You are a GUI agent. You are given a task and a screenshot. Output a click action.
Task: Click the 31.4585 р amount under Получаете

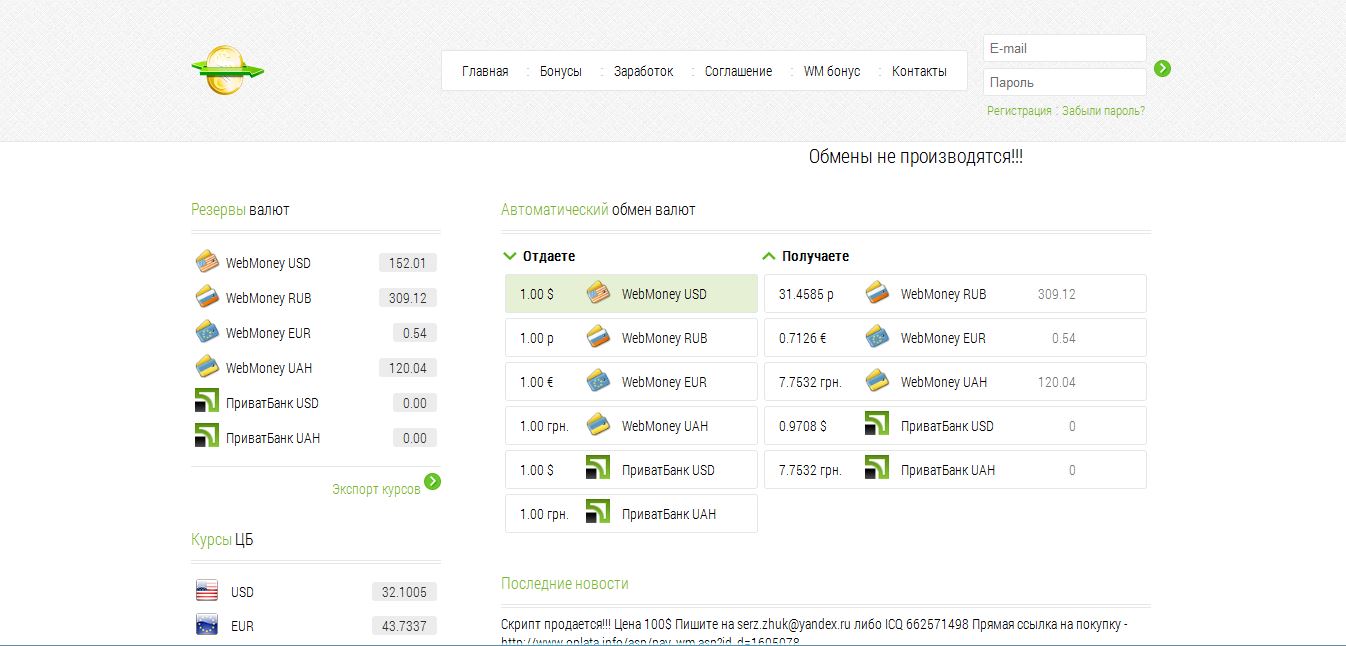(806, 294)
